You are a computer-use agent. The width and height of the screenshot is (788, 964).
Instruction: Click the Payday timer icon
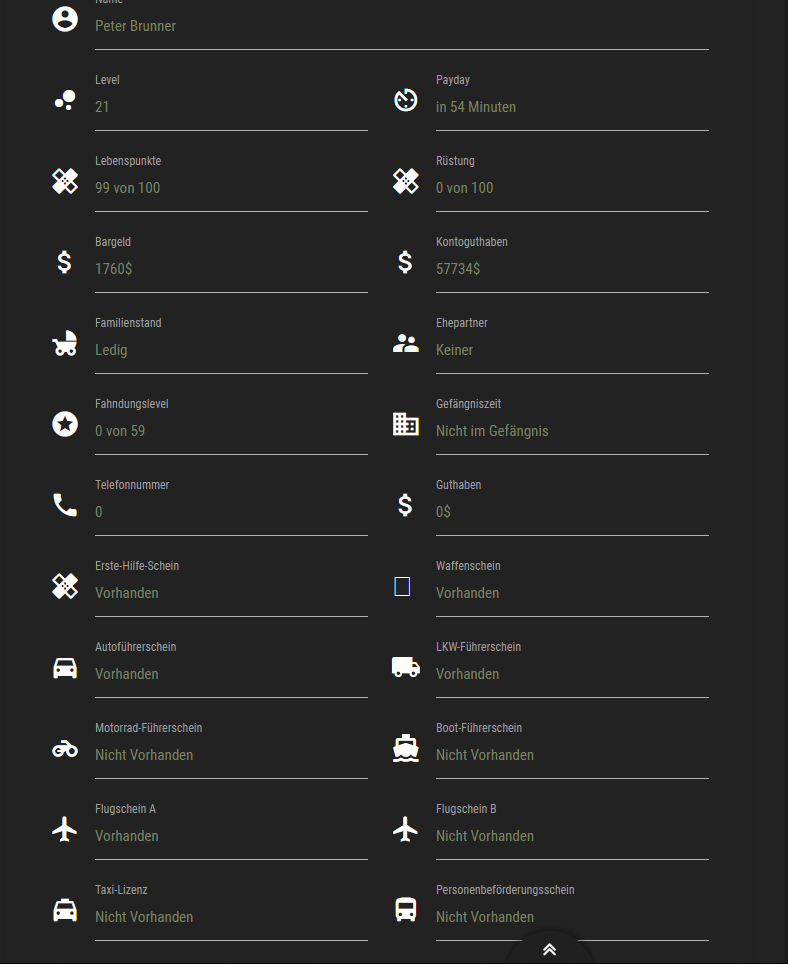(x=405, y=100)
